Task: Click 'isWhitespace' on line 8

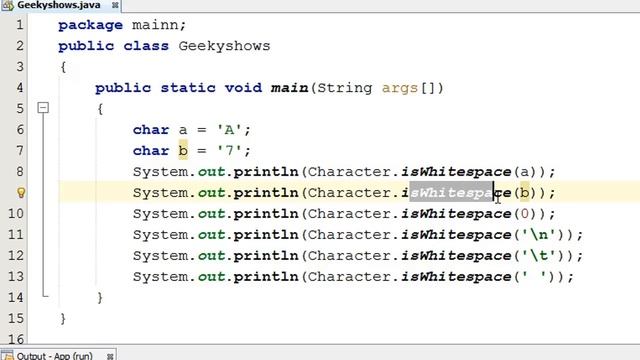Action: 456,172
